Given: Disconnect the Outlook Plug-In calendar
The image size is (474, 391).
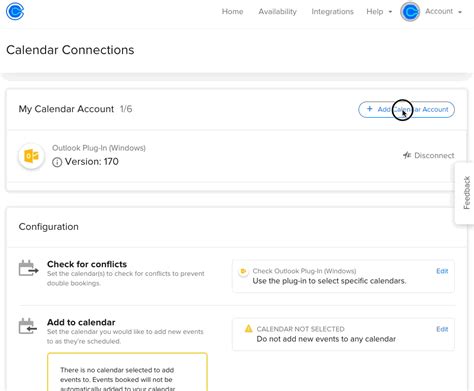Looking at the screenshot, I should click(428, 155).
